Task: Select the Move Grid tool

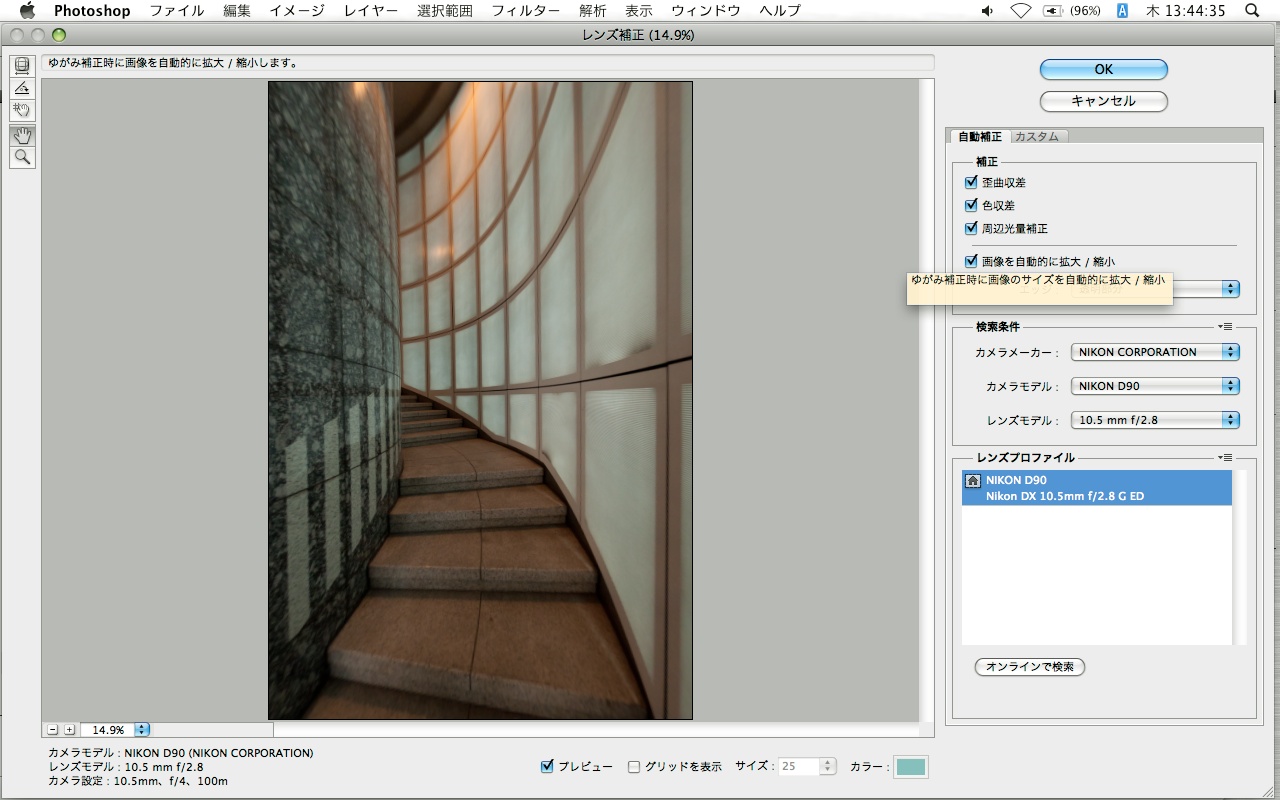Action: (22, 110)
